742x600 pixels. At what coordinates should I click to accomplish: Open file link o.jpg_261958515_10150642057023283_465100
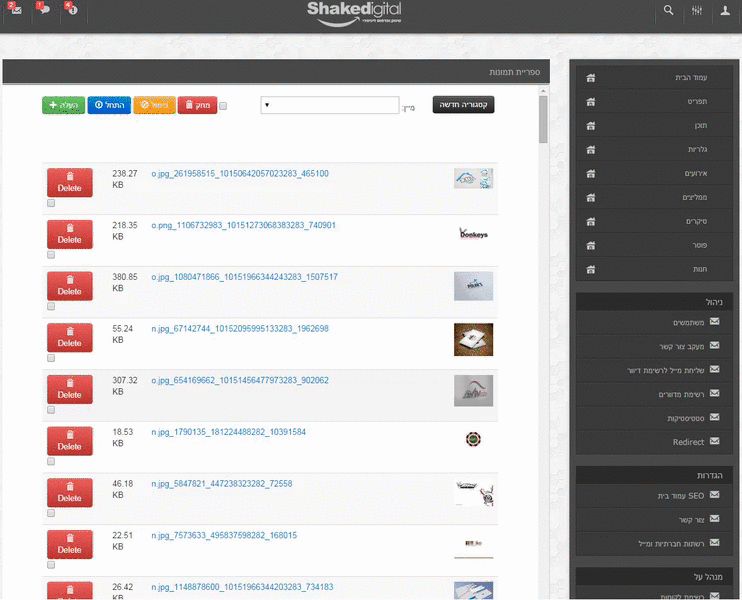coord(240,174)
